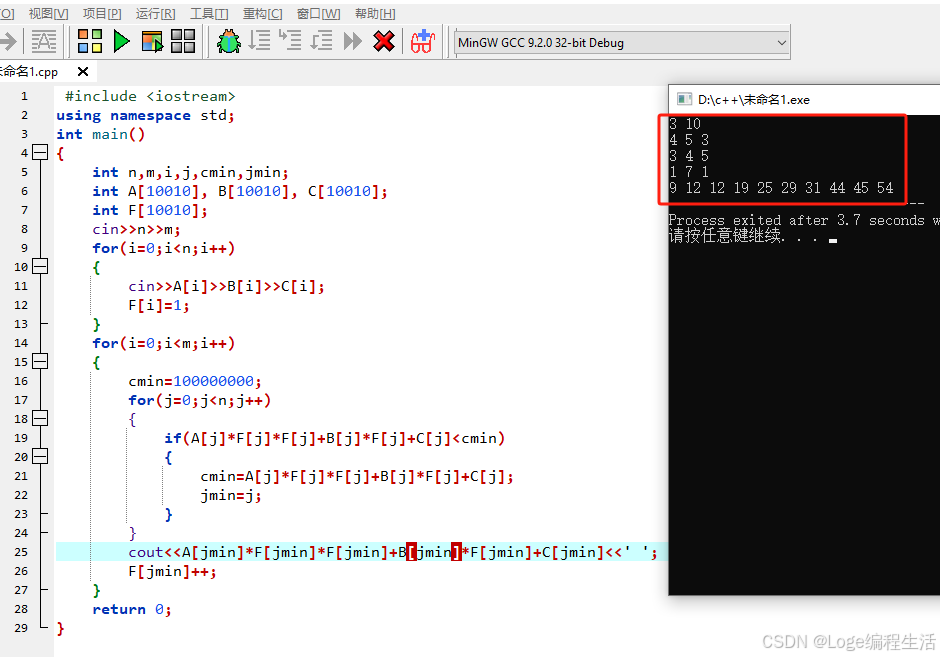Click the 'jmin=j;' statement
This screenshot has height=657, width=940.
pos(231,495)
